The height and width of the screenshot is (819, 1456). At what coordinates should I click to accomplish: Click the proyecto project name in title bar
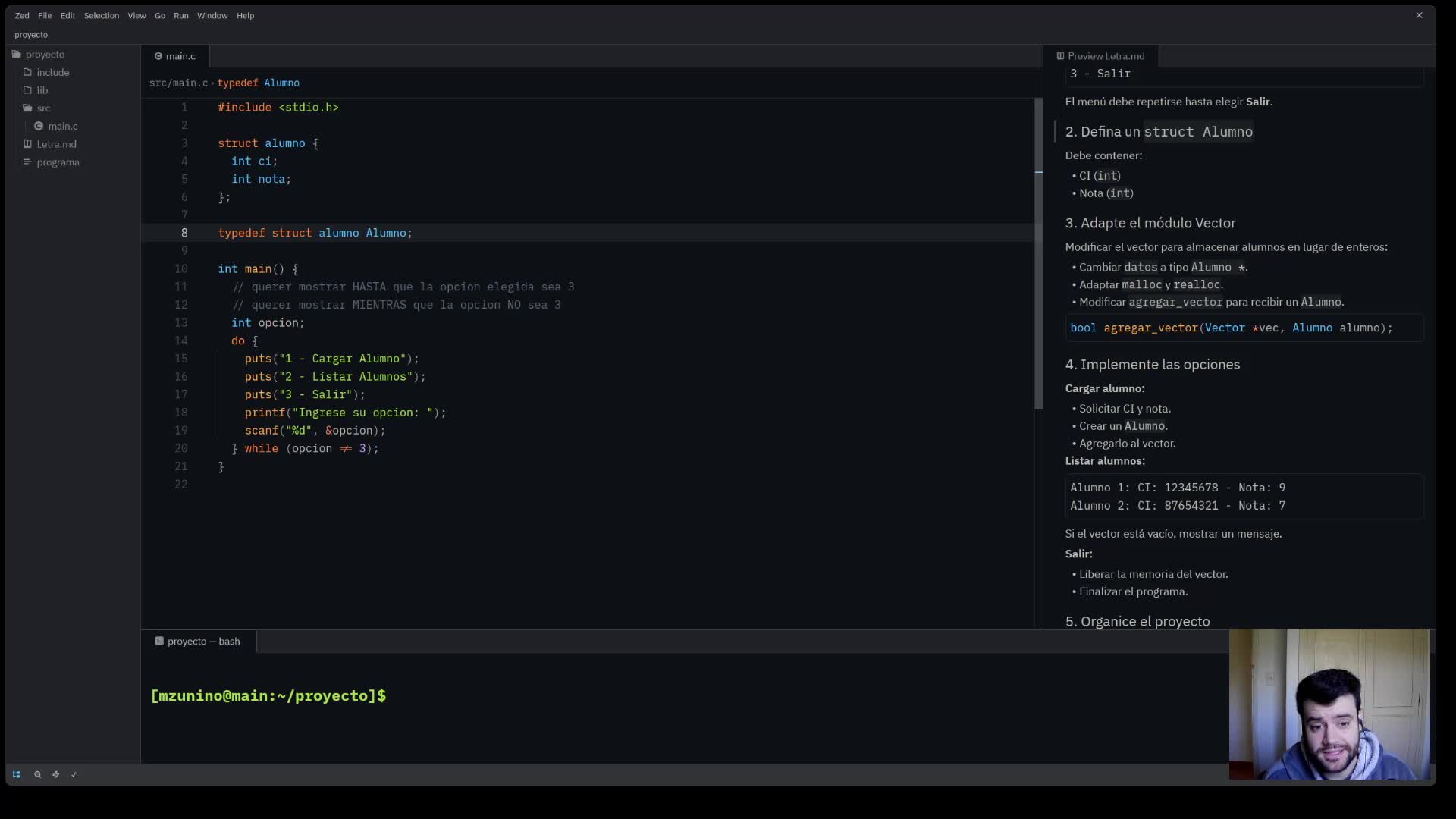[31, 35]
